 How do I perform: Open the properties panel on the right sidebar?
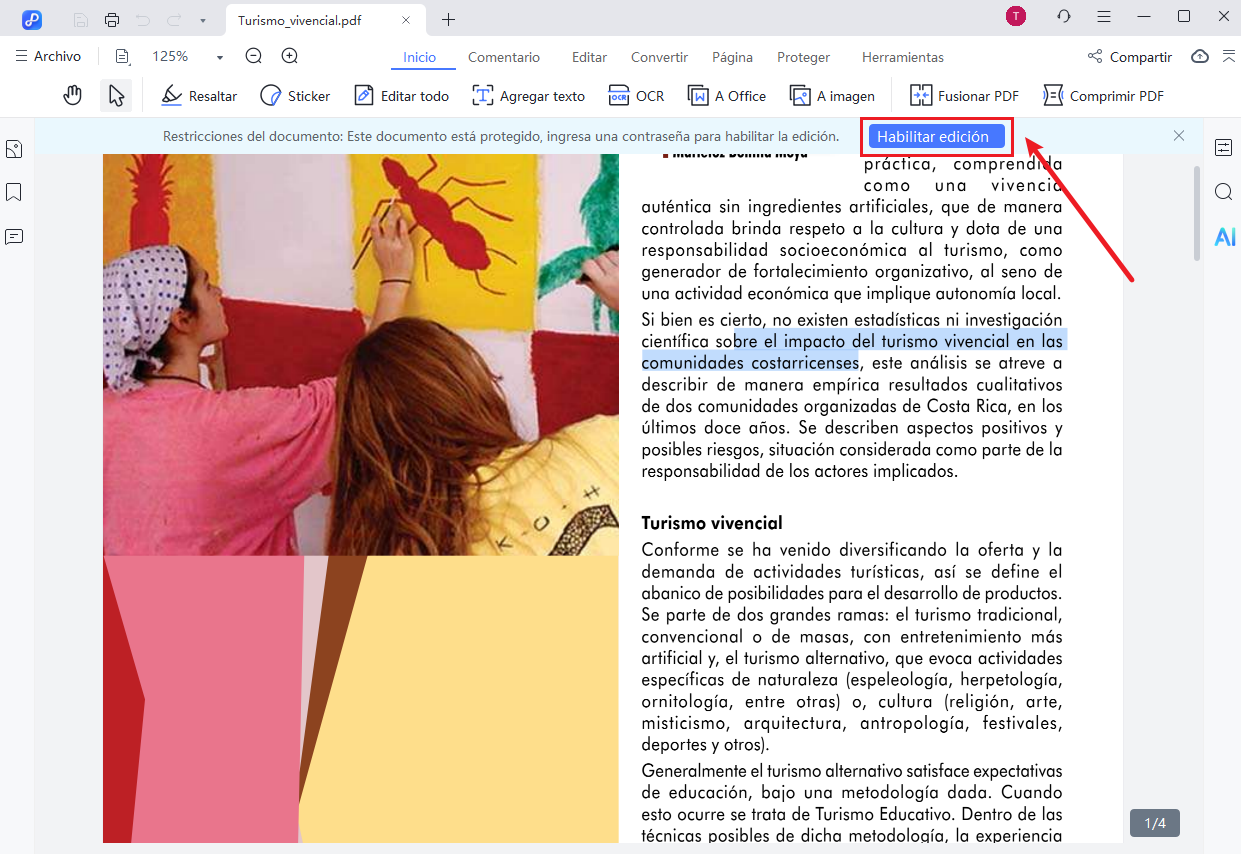click(1224, 147)
